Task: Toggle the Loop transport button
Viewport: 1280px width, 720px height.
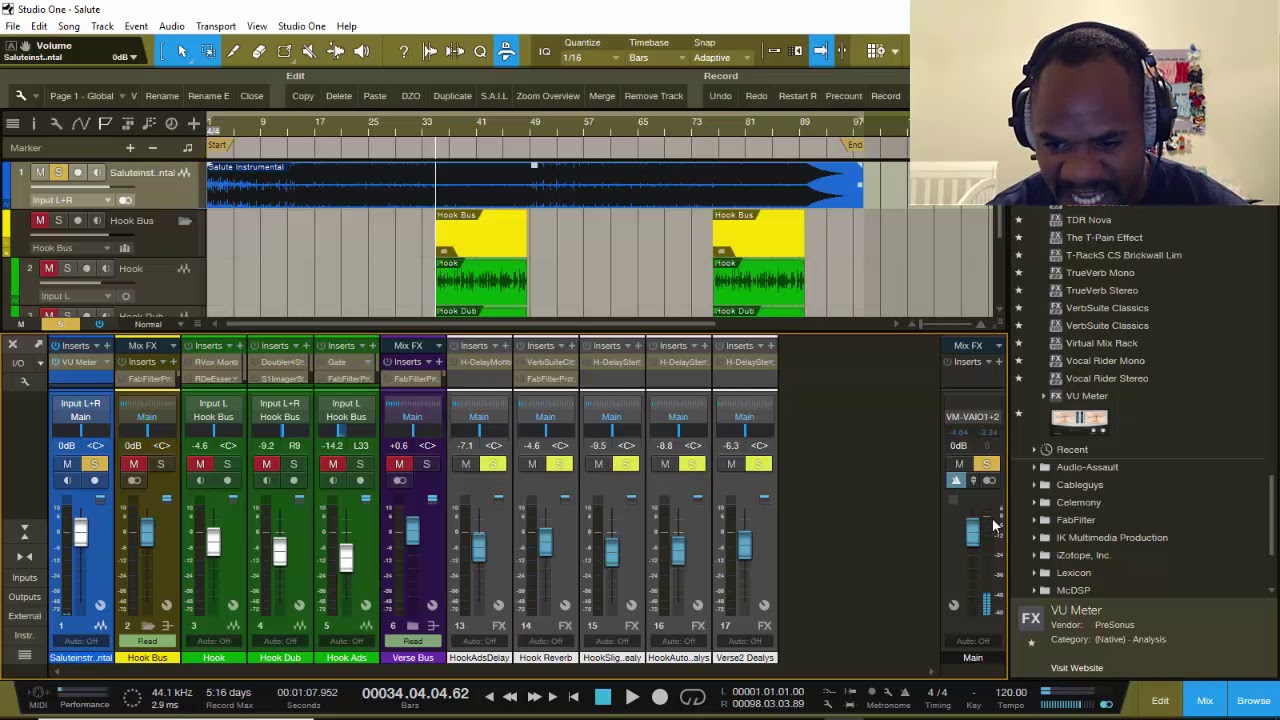Action: coord(692,697)
